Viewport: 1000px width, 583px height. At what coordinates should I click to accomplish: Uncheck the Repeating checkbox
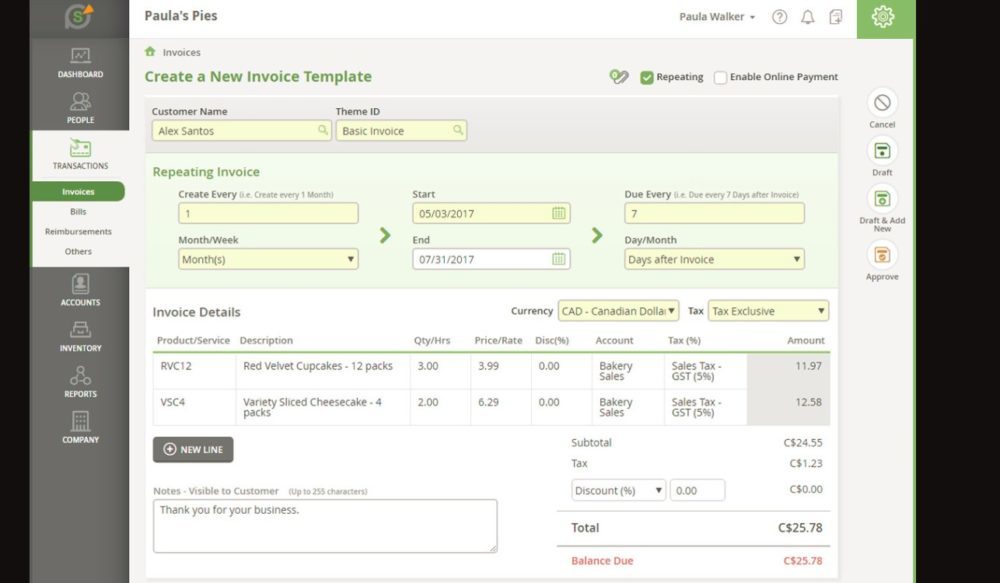coord(647,77)
